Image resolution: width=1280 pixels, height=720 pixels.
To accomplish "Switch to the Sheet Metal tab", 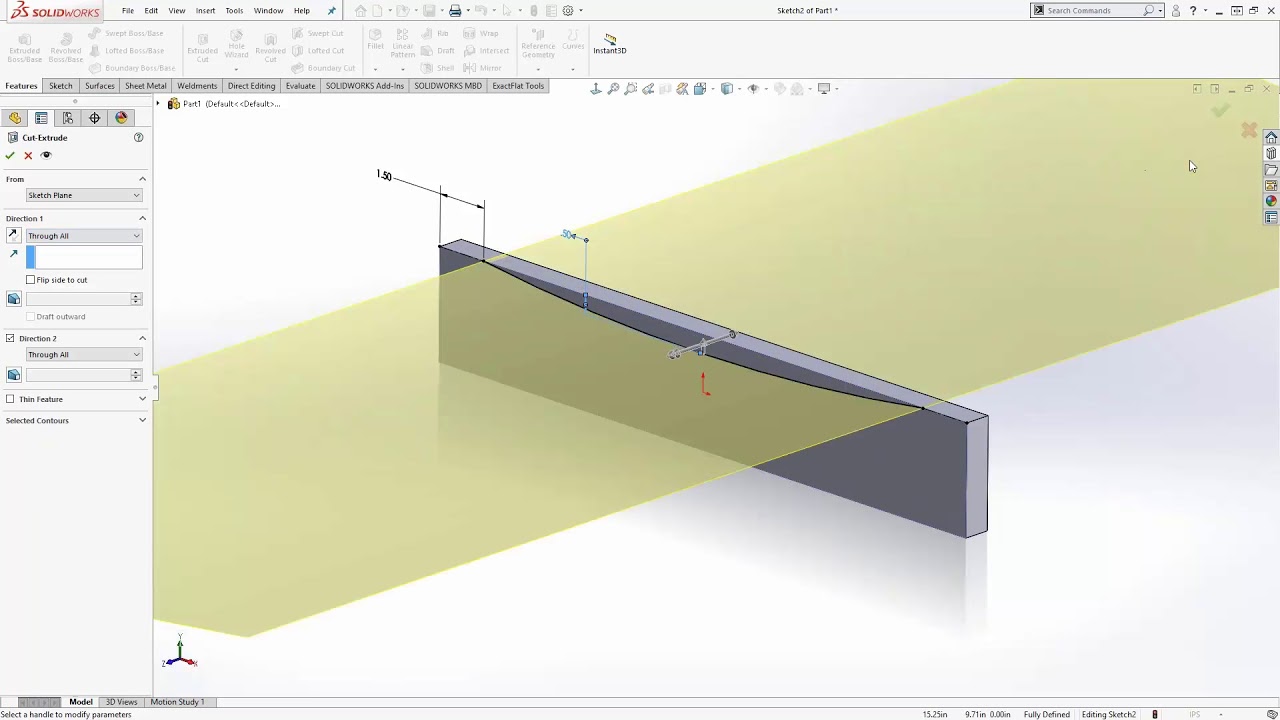I will coord(145,86).
